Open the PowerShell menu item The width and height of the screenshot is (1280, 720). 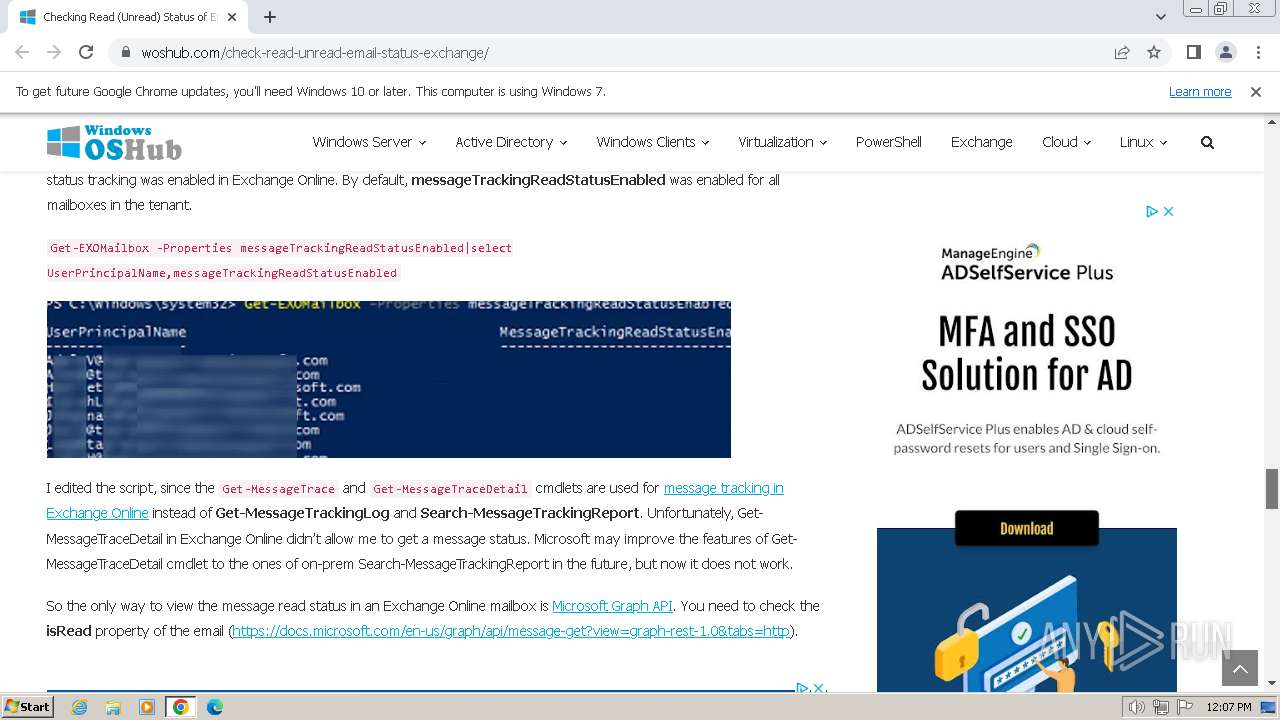tap(888, 142)
